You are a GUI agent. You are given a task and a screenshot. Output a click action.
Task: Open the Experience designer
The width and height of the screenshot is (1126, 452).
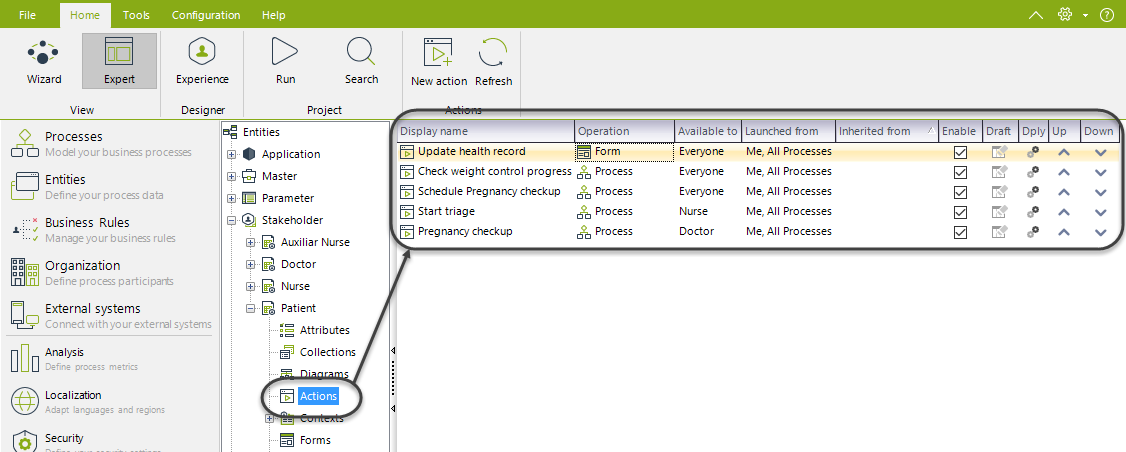point(203,62)
